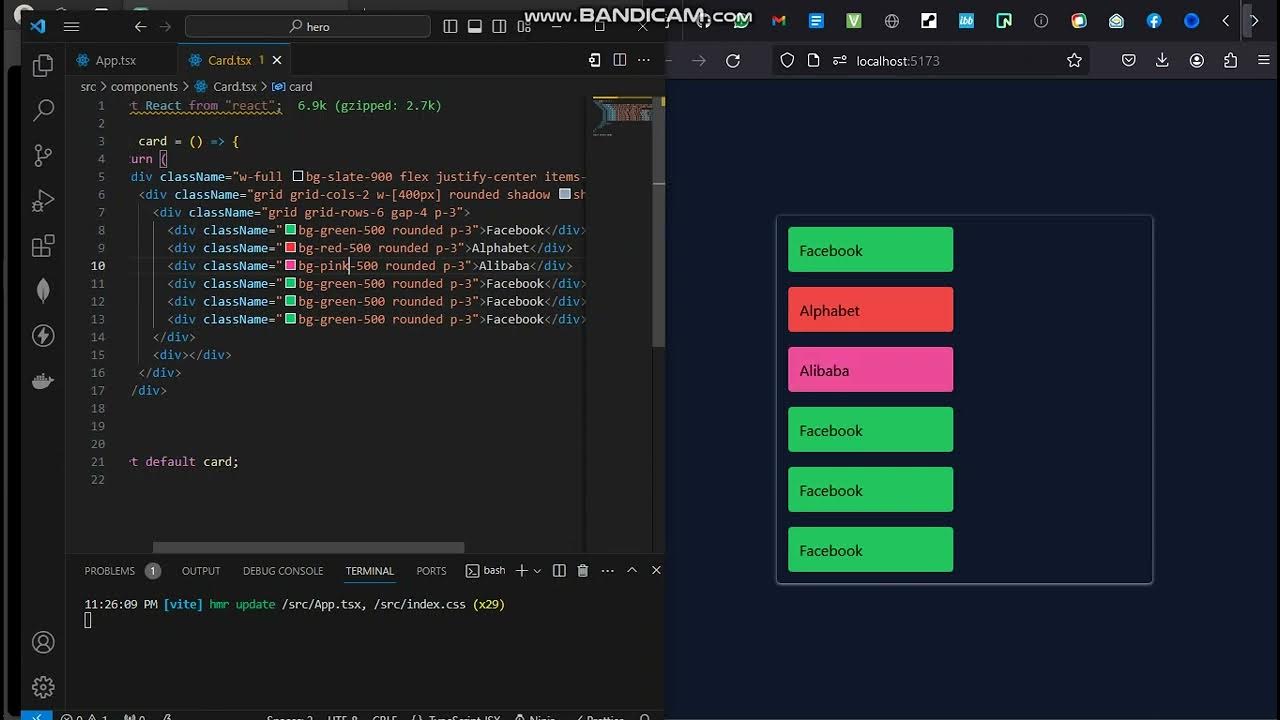Open editor more actions ellipsis

(645, 60)
